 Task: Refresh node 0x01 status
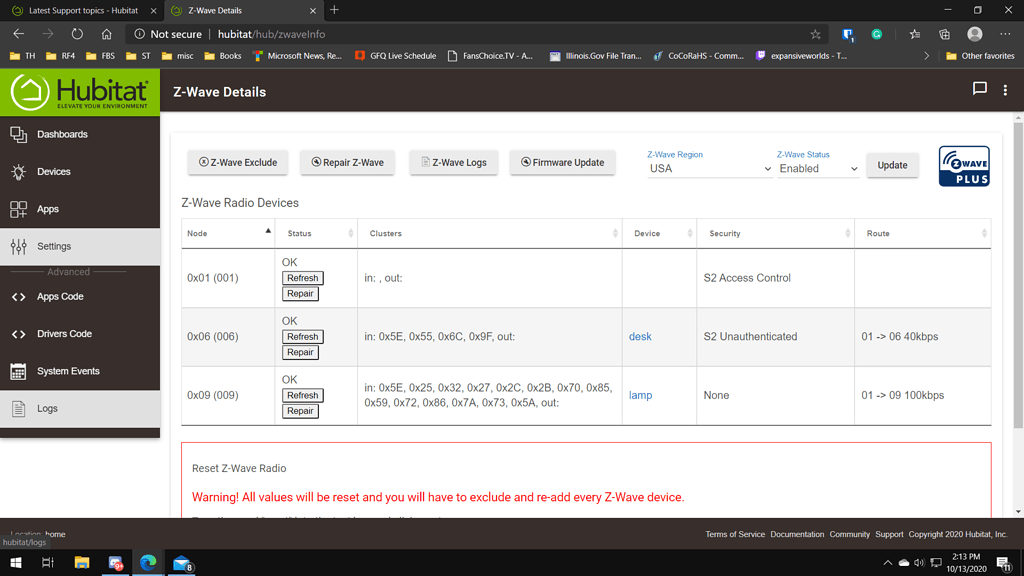click(x=302, y=278)
